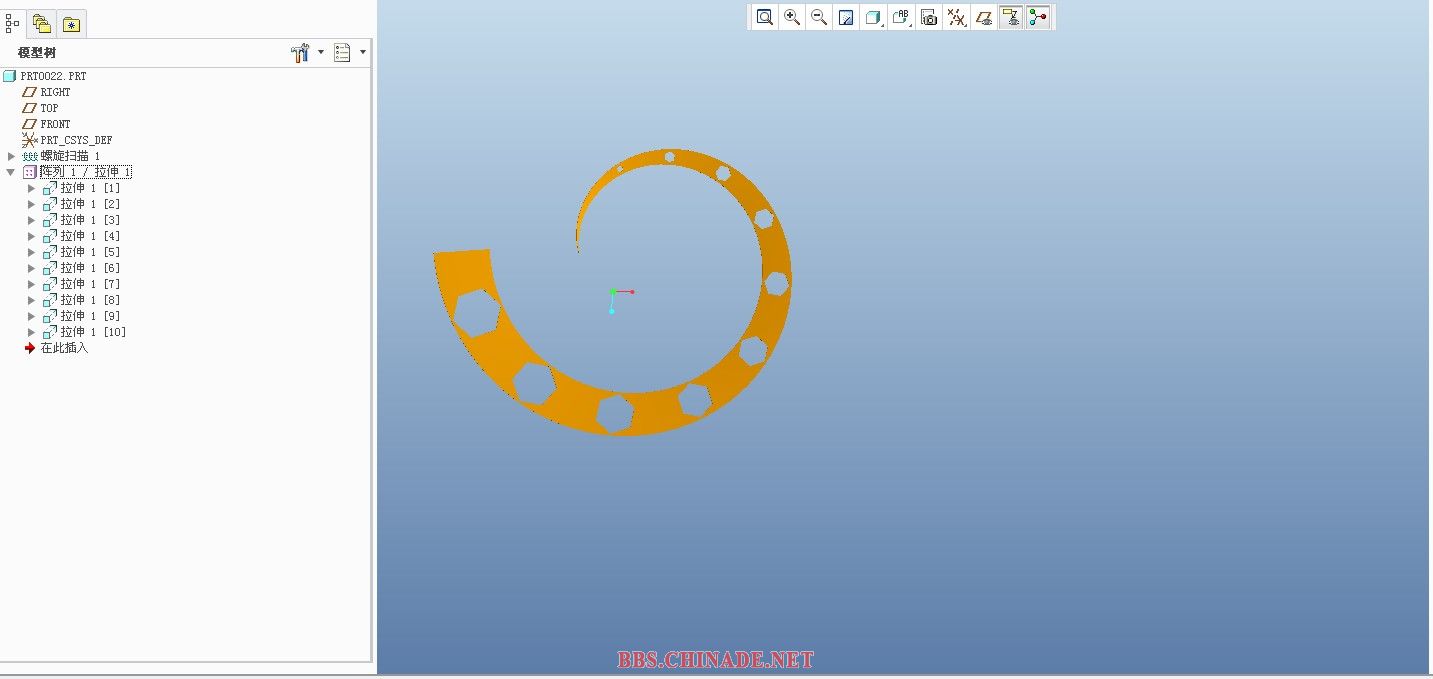Open the Datum Display Filters dropdown
Viewport: 1433px width, 679px height.
[957, 17]
